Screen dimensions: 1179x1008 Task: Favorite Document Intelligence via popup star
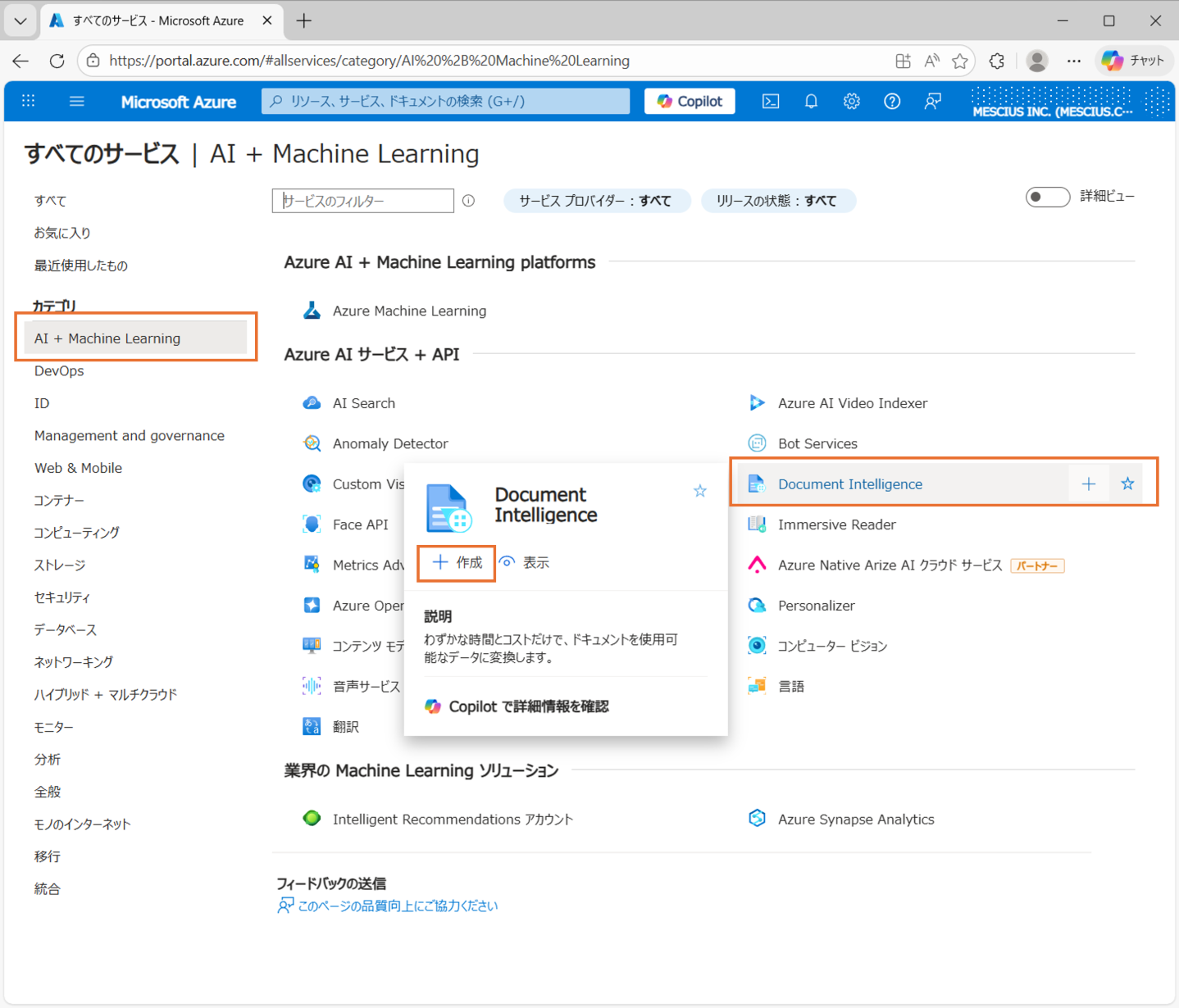699,490
